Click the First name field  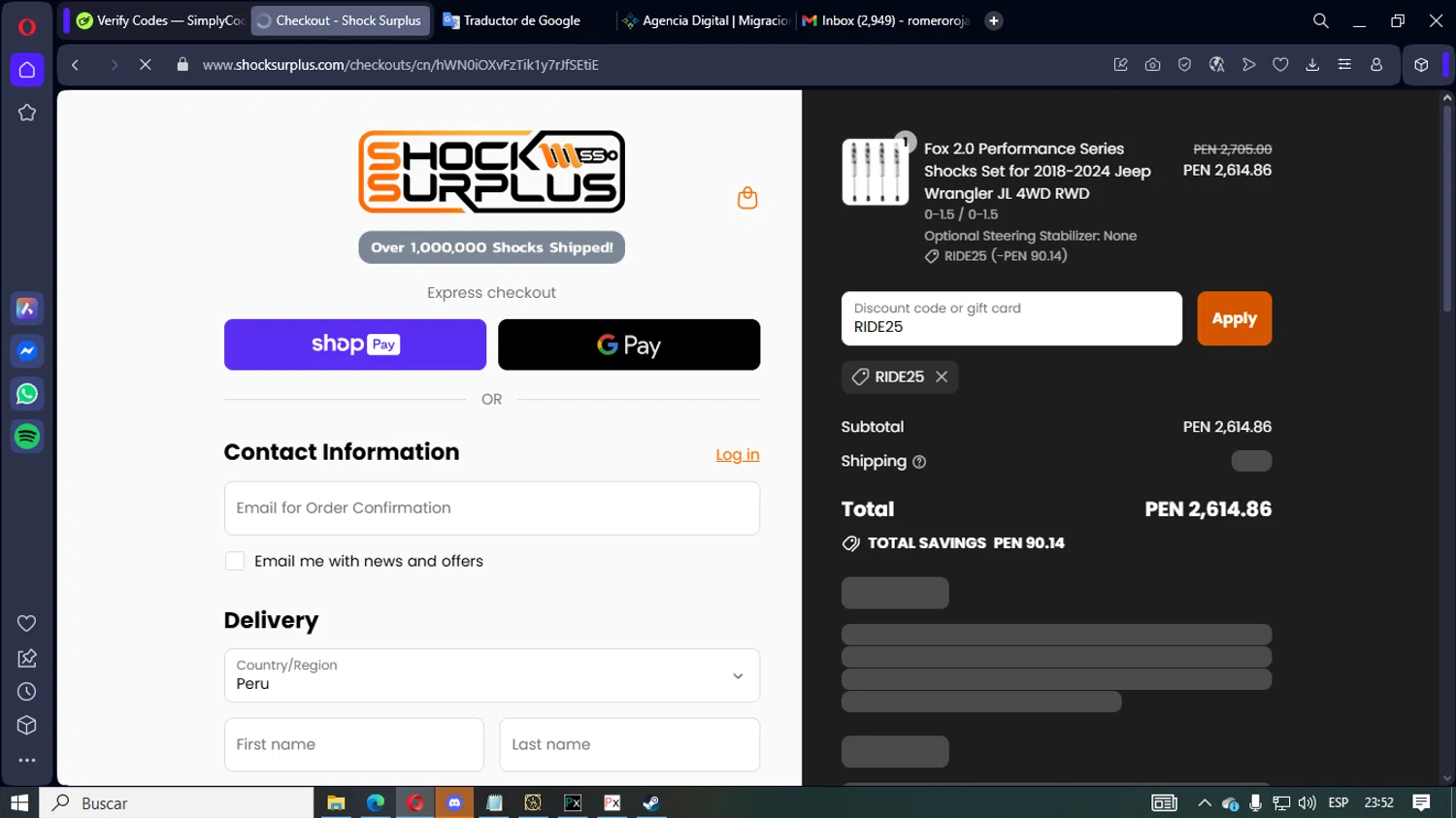click(354, 744)
